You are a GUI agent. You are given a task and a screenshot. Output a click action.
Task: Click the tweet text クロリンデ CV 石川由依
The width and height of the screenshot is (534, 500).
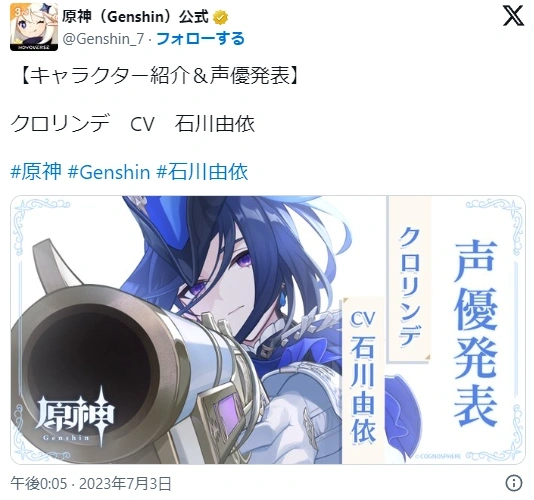click(133, 123)
